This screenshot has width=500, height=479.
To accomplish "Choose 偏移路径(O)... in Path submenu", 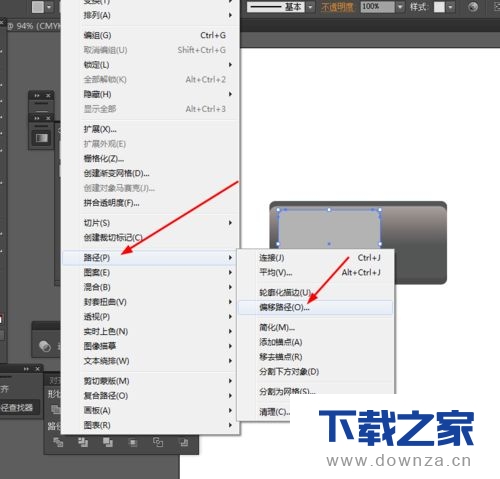I will point(316,307).
